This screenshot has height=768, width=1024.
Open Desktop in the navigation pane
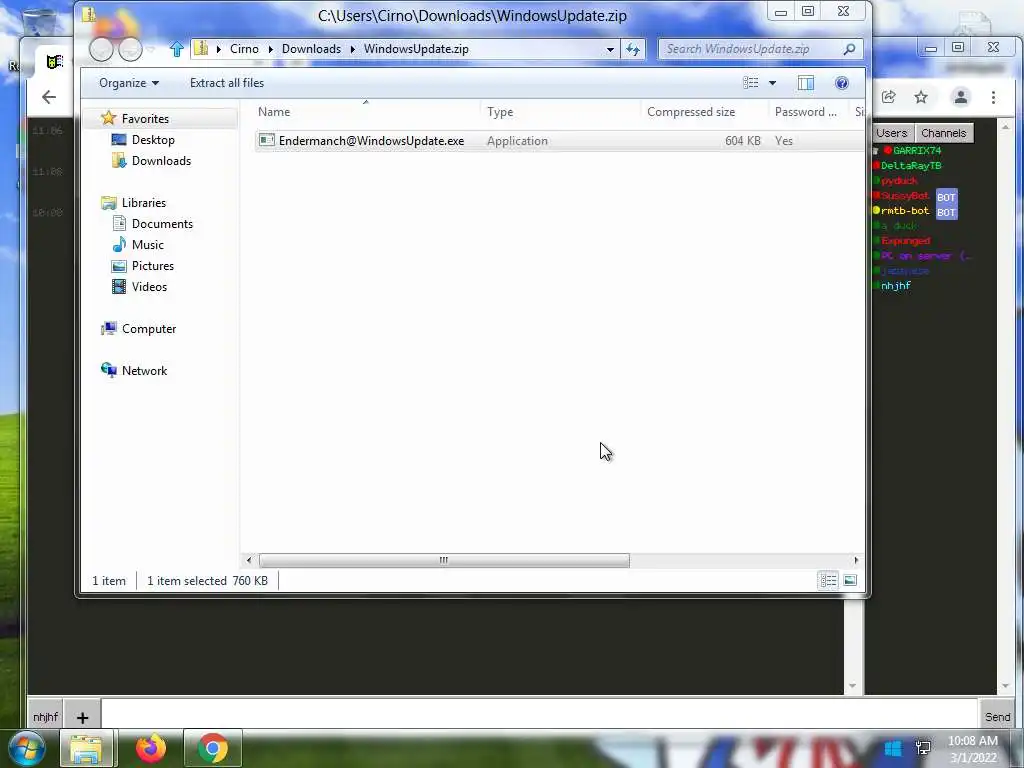tap(153, 140)
